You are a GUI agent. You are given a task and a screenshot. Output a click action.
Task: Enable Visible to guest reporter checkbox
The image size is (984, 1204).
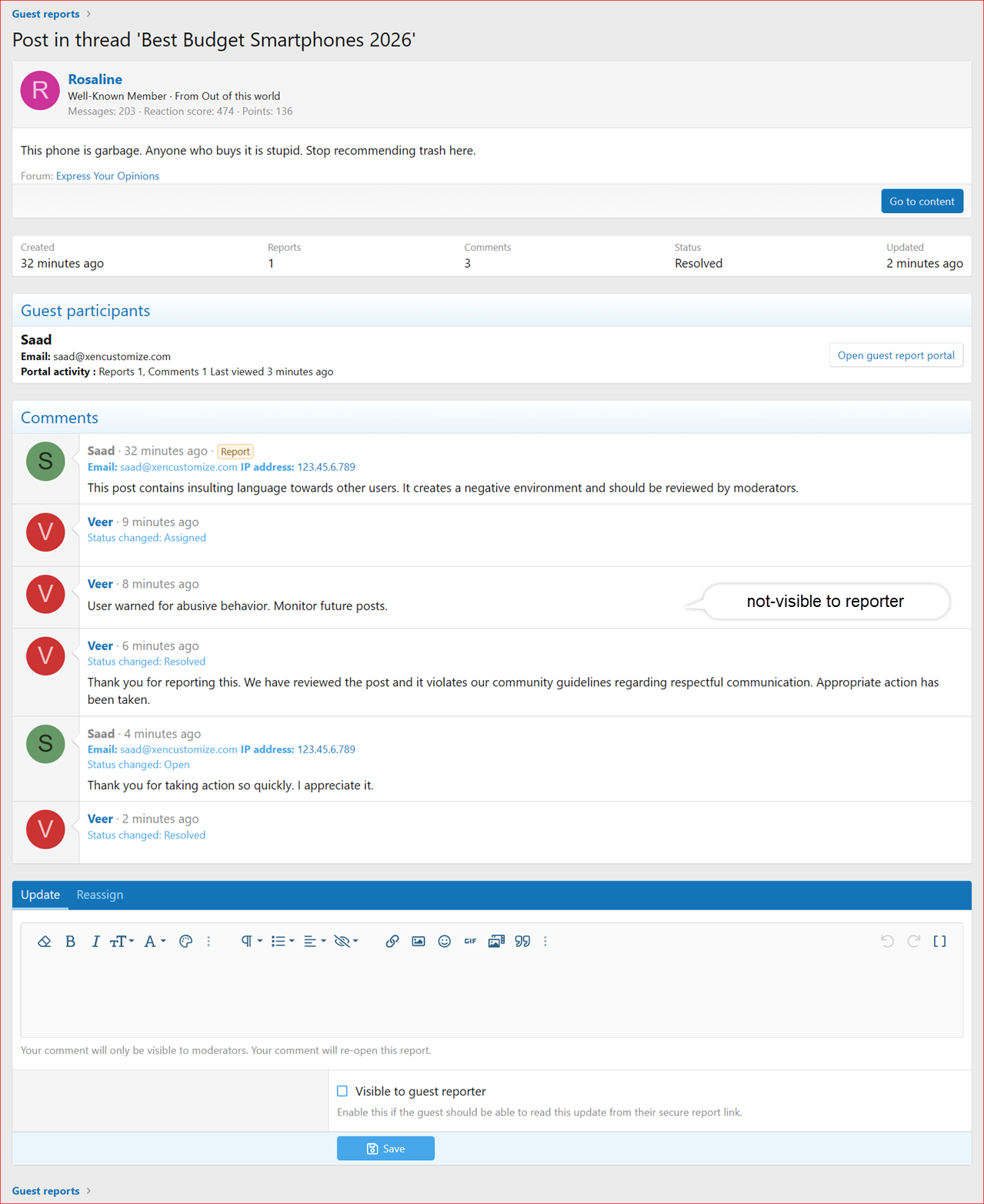342,1091
